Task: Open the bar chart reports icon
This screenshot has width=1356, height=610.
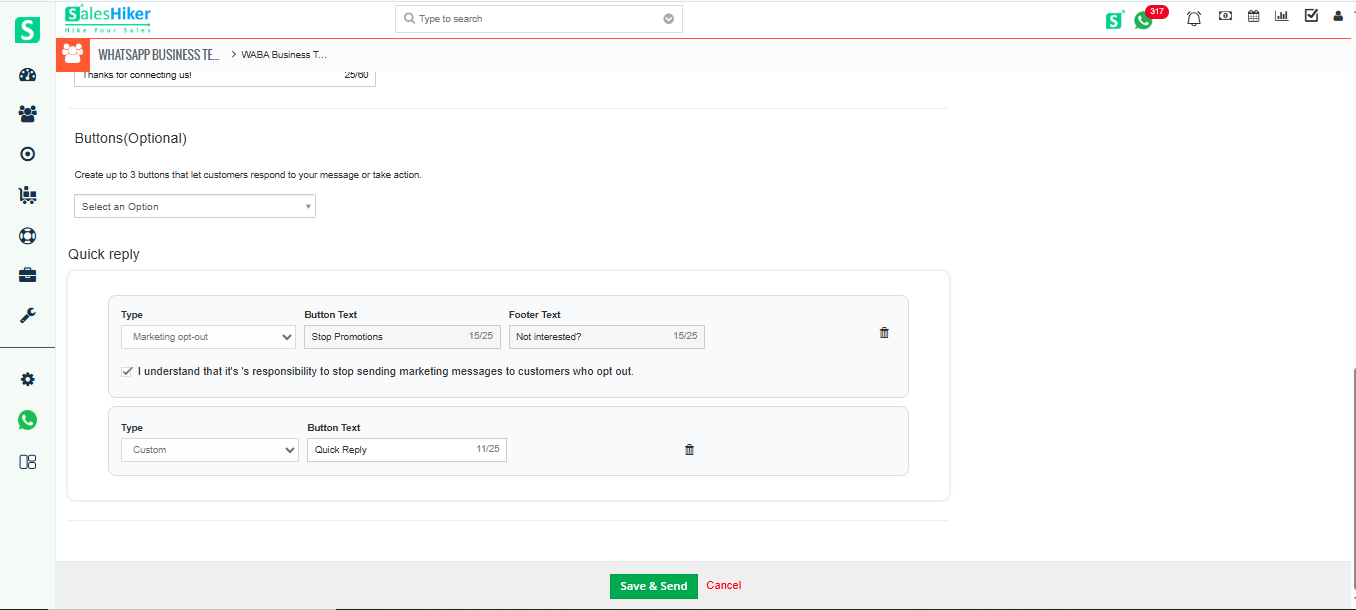Action: 1281,17
